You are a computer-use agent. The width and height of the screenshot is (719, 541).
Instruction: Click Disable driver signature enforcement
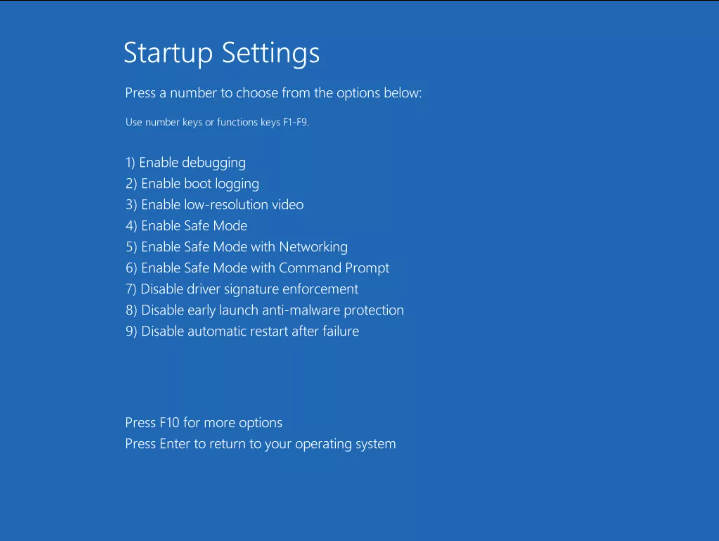[x=242, y=289]
